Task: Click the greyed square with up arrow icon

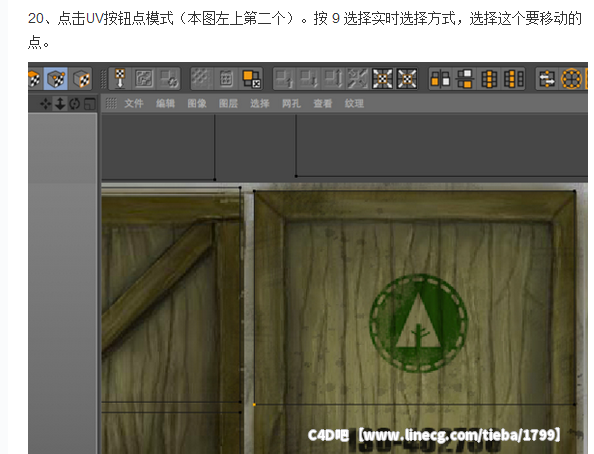Action: (283, 79)
